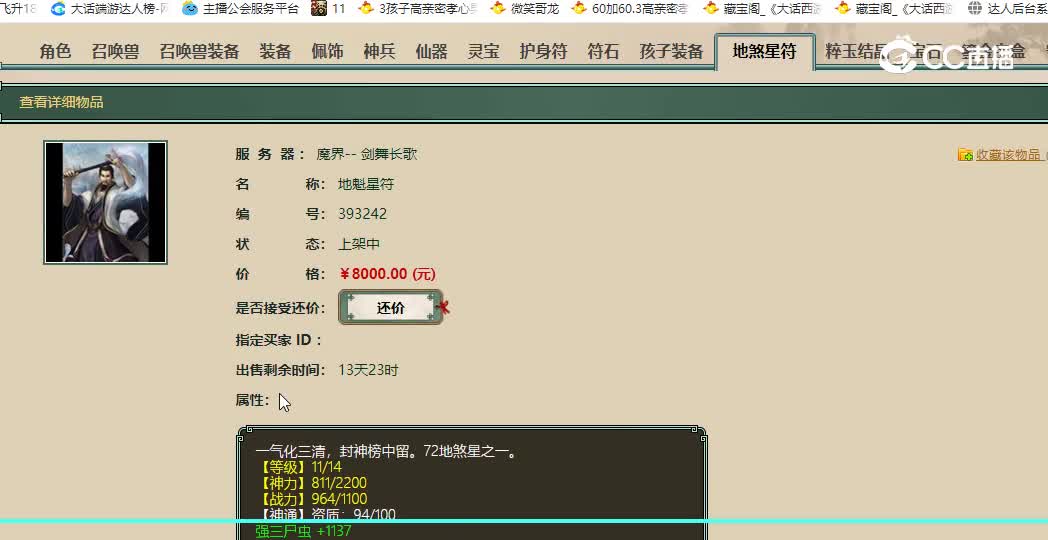The image size is (1048, 540).
Task: Click the 【等级】11/14 attribute line
Action: [x=299, y=467]
